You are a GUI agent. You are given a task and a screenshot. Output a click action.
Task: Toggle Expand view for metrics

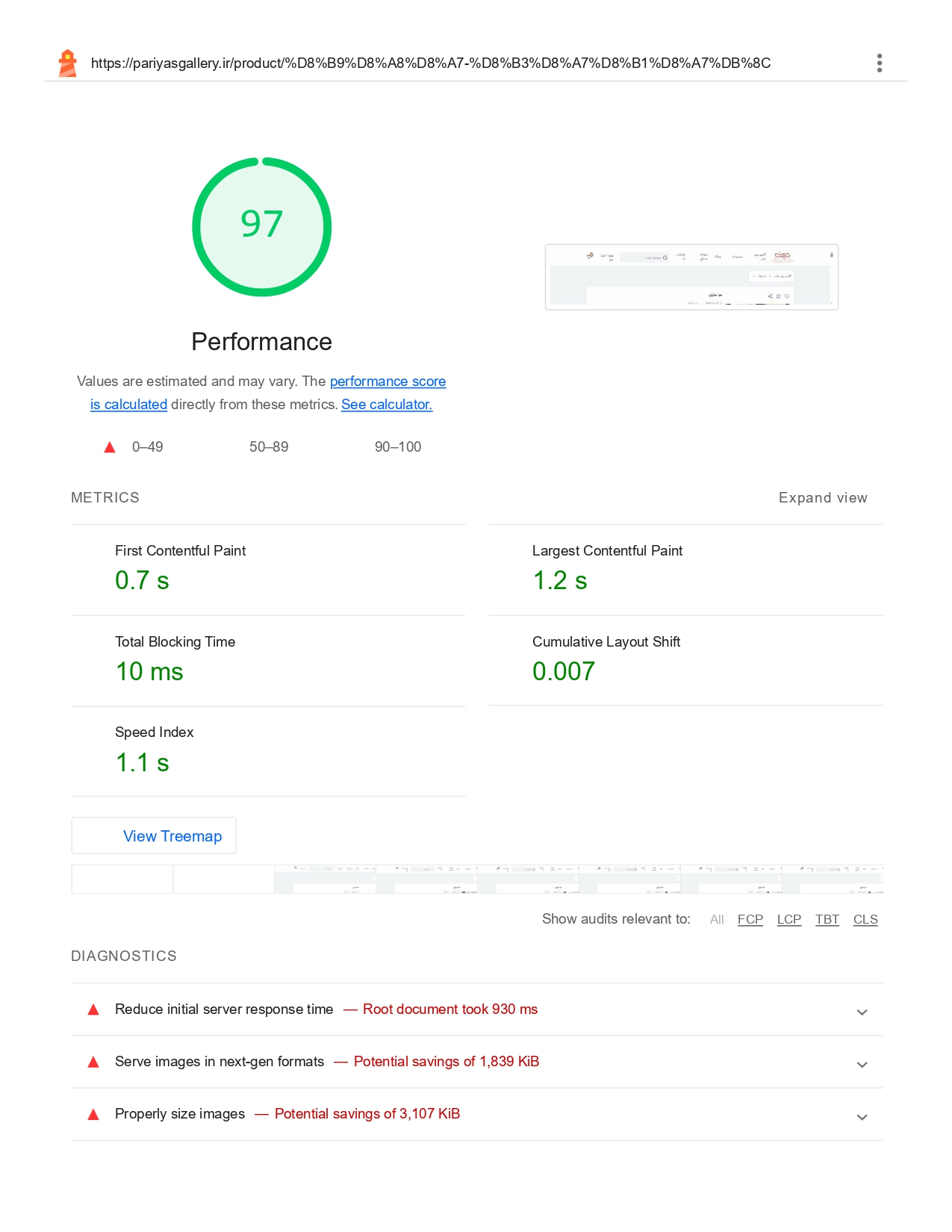coord(822,498)
